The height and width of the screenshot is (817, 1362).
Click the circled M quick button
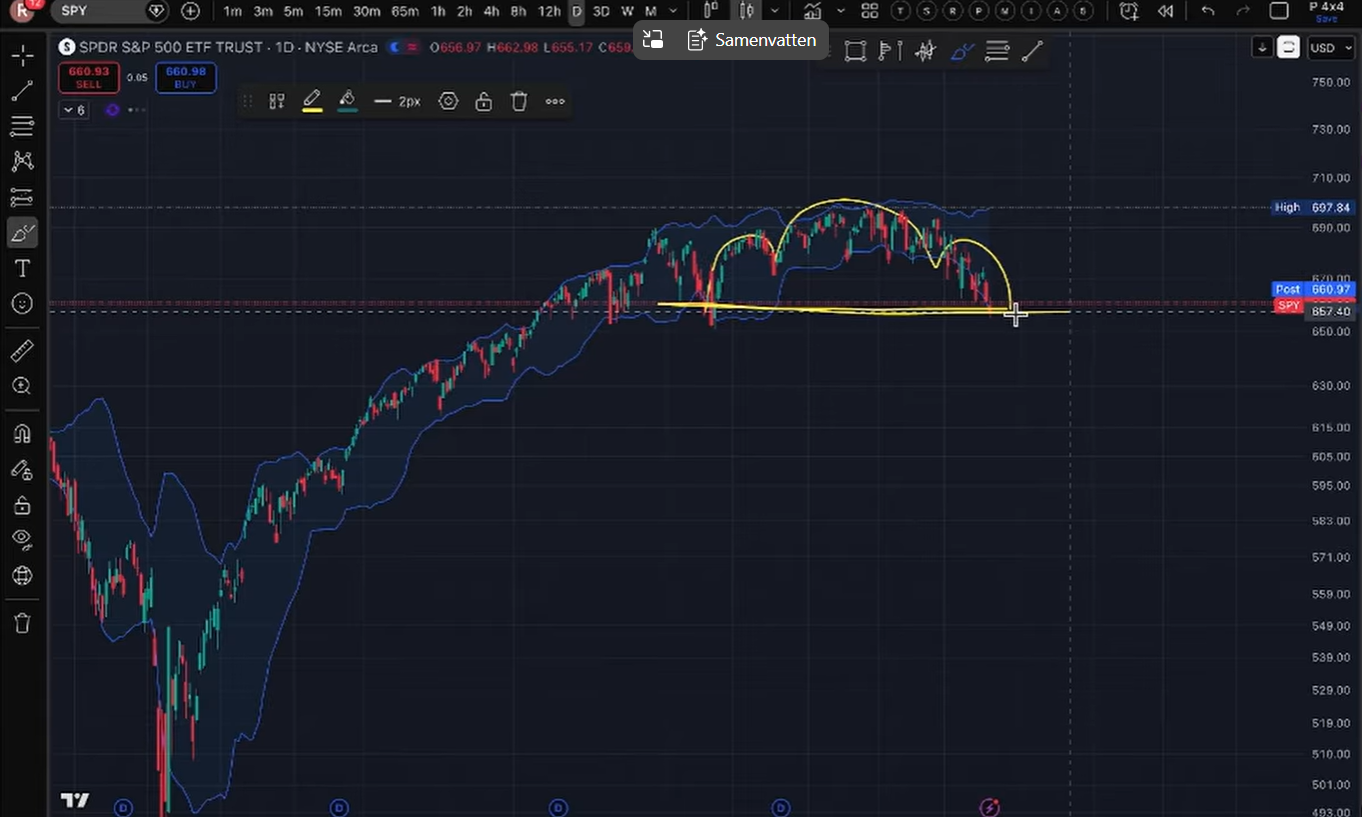click(1006, 11)
